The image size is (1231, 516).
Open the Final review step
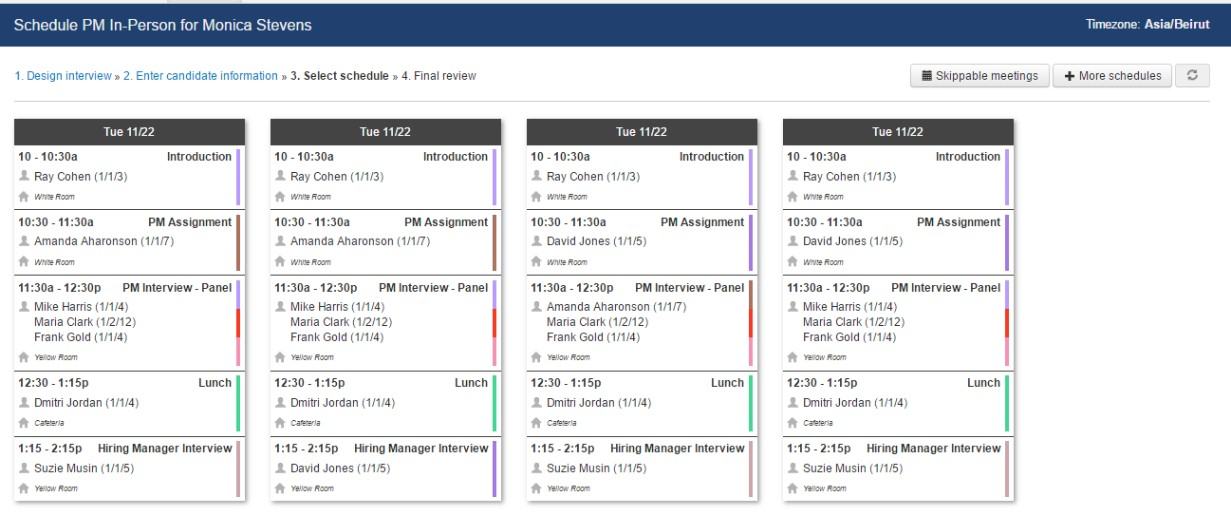tap(439, 76)
